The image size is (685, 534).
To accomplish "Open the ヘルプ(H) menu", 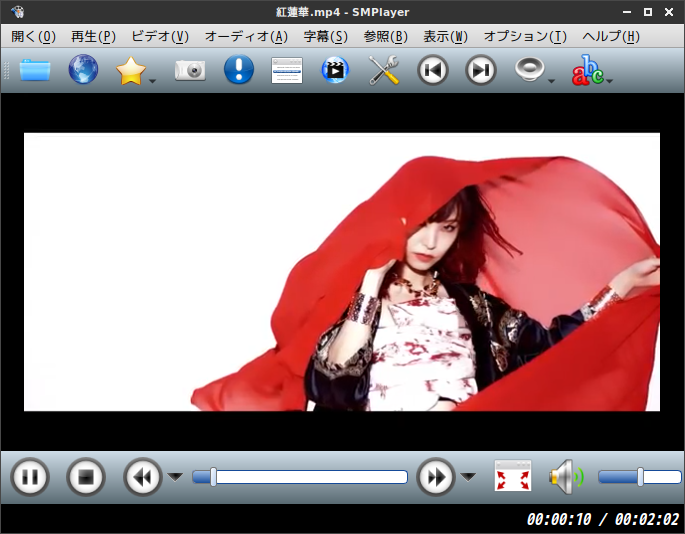I will pyautogui.click(x=611, y=36).
